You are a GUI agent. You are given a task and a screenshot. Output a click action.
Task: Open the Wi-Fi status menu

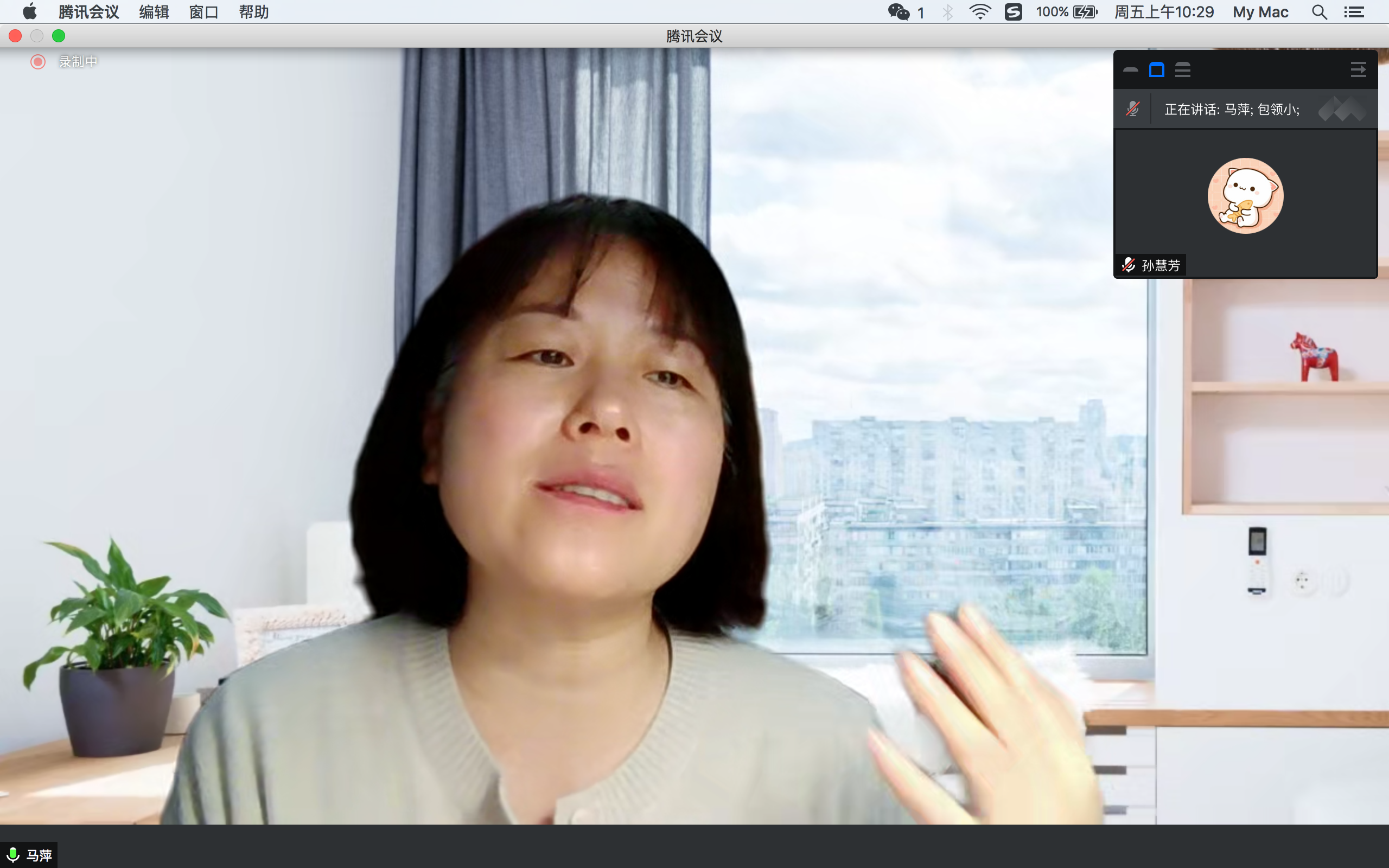click(980, 11)
